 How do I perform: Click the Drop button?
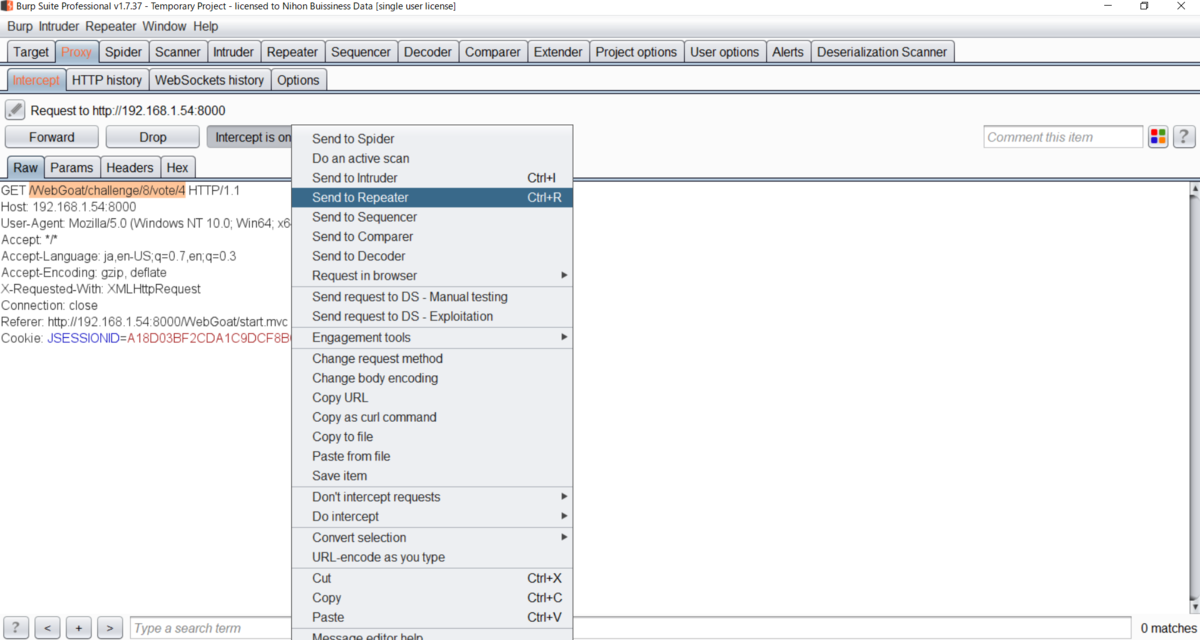click(x=153, y=137)
